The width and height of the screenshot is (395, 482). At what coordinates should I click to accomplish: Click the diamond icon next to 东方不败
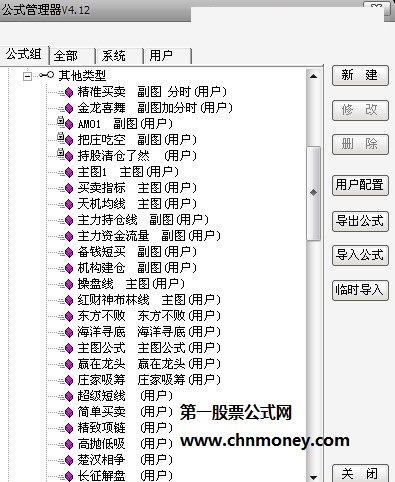point(69,316)
